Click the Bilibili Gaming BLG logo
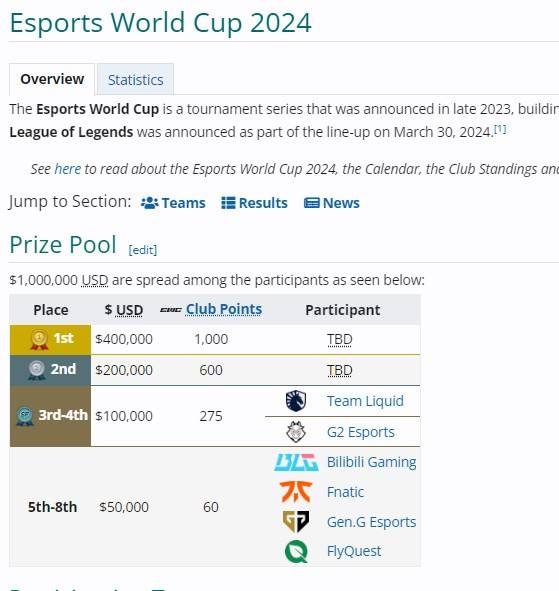Viewport: 559px width, 591px height. coord(296,462)
